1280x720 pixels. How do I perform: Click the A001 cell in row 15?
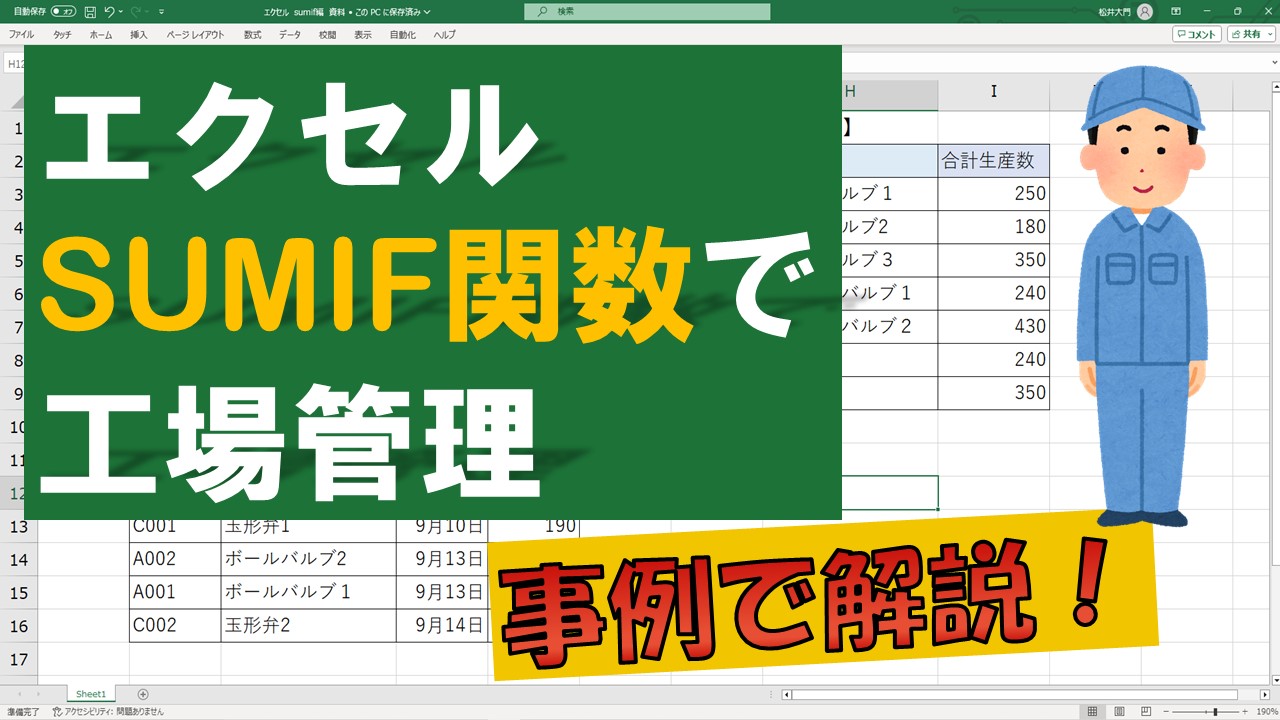click(x=175, y=593)
